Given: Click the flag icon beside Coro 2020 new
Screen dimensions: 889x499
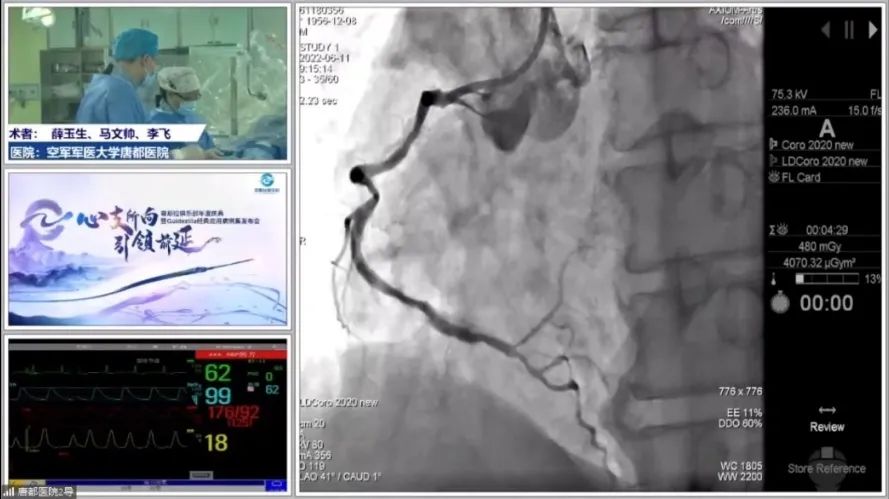Looking at the screenshot, I should [774, 145].
